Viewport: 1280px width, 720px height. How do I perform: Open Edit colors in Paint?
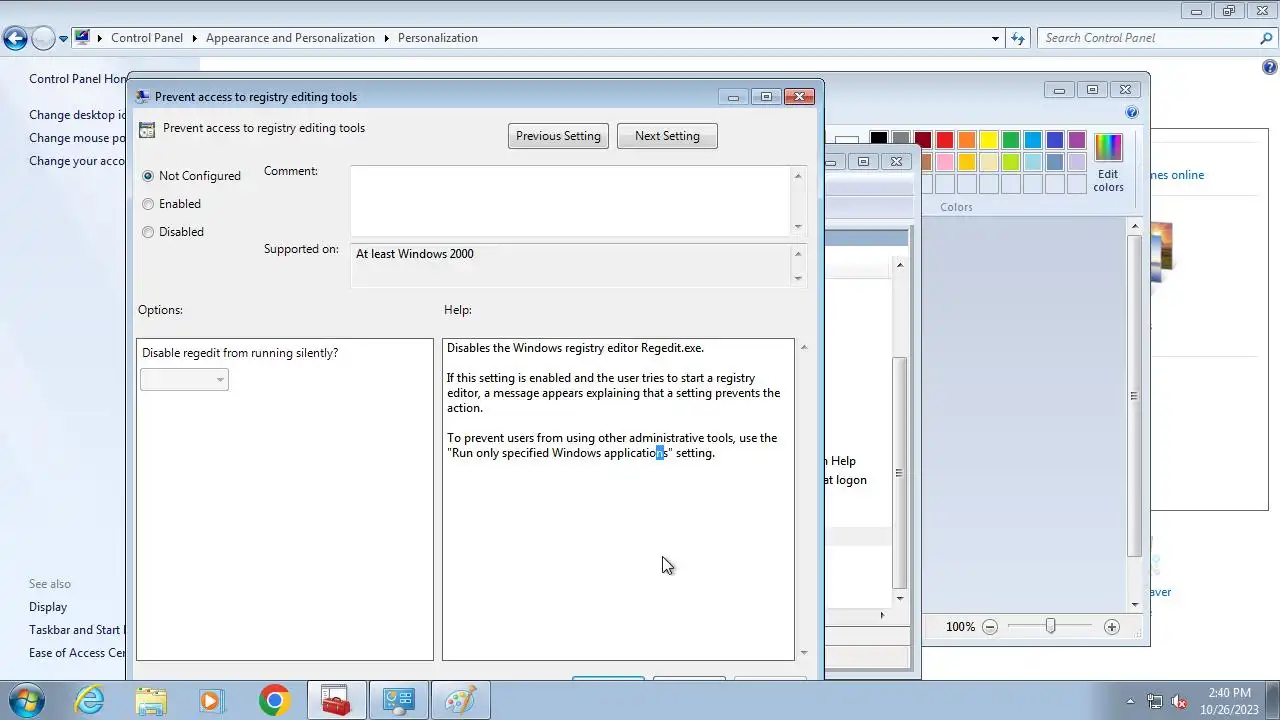coord(1108,163)
